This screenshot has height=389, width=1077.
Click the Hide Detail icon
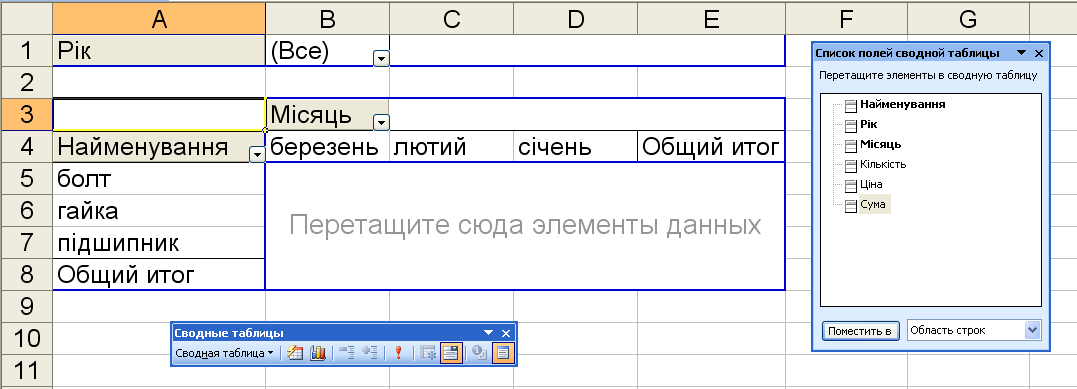coord(347,353)
